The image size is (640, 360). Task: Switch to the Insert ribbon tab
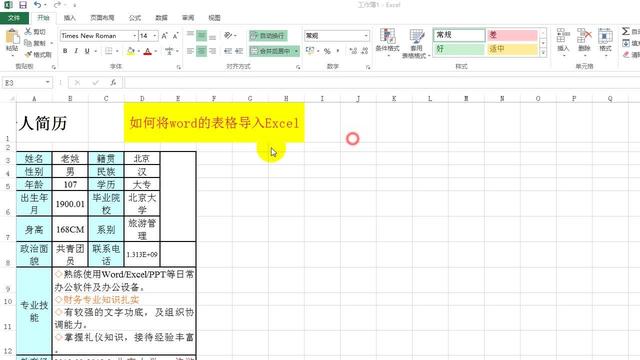(70, 18)
